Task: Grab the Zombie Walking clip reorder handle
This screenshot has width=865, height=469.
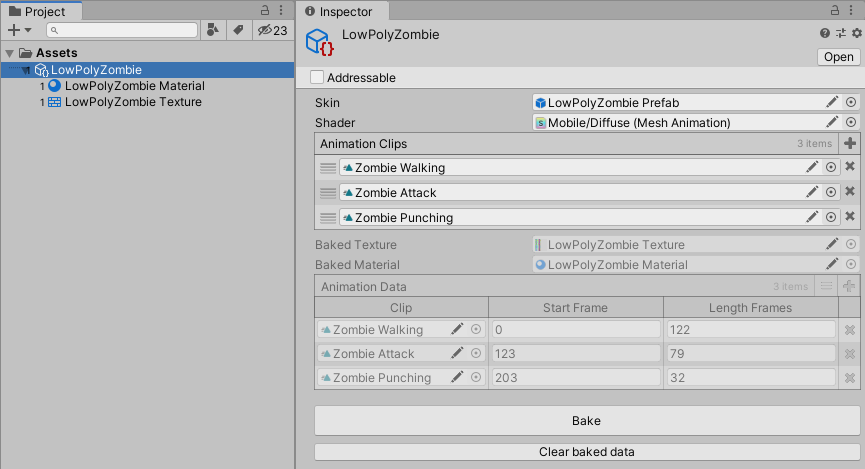Action: tap(328, 168)
